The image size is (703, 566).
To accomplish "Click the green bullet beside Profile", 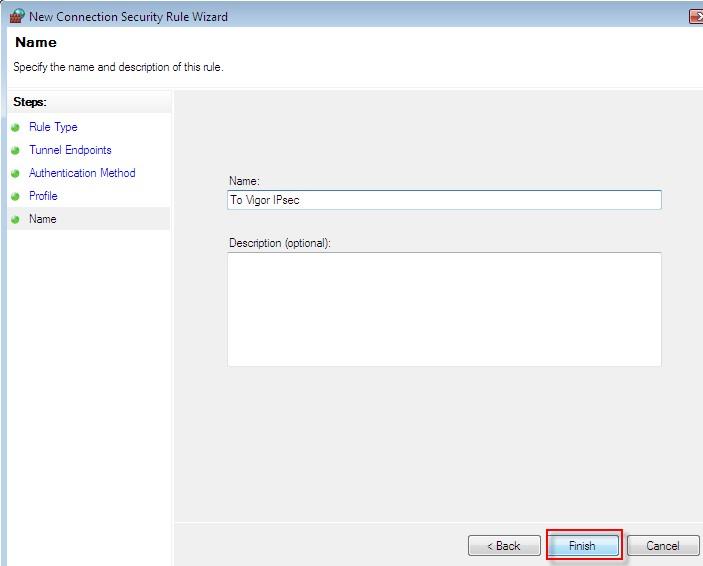I will (16, 197).
